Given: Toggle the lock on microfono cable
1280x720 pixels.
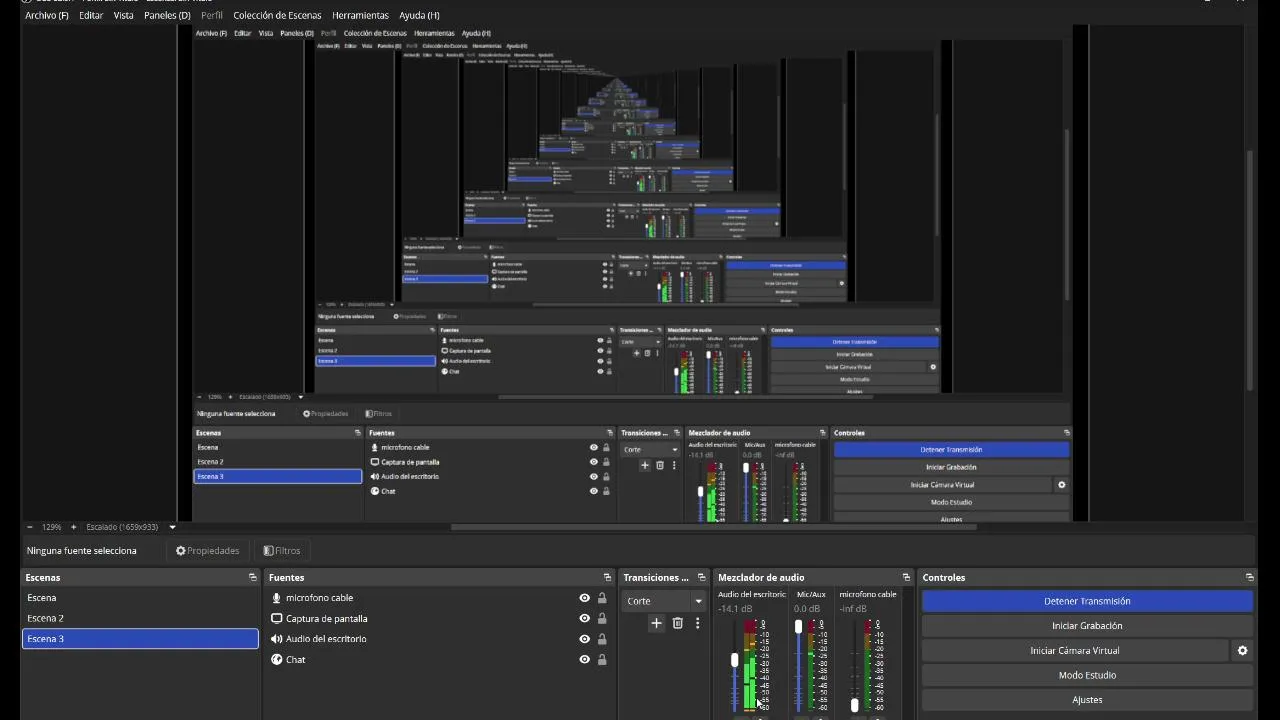Looking at the screenshot, I should click(602, 598).
